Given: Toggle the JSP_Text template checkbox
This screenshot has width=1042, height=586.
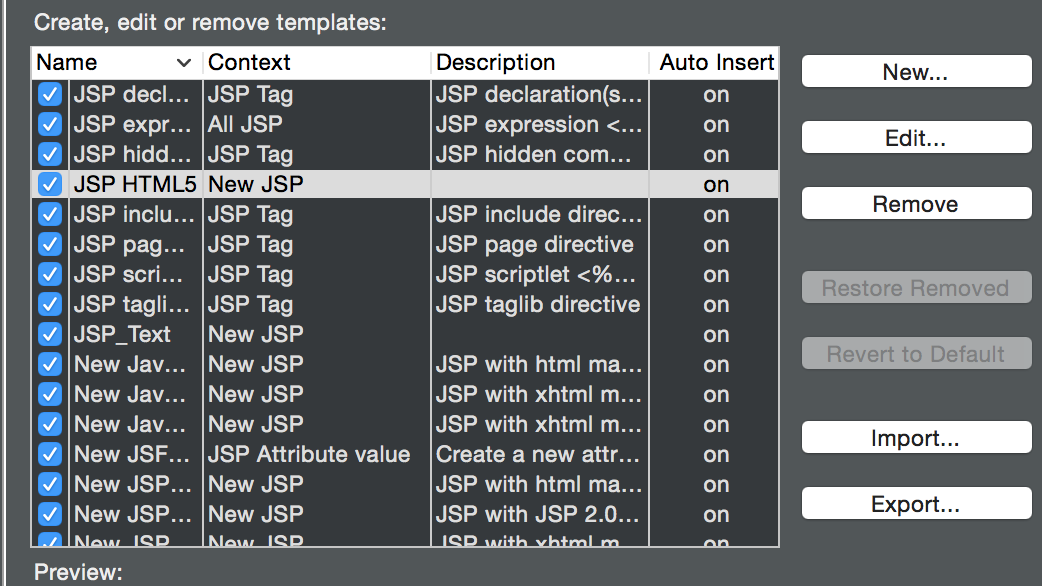Looking at the screenshot, I should pyautogui.click(x=49, y=335).
